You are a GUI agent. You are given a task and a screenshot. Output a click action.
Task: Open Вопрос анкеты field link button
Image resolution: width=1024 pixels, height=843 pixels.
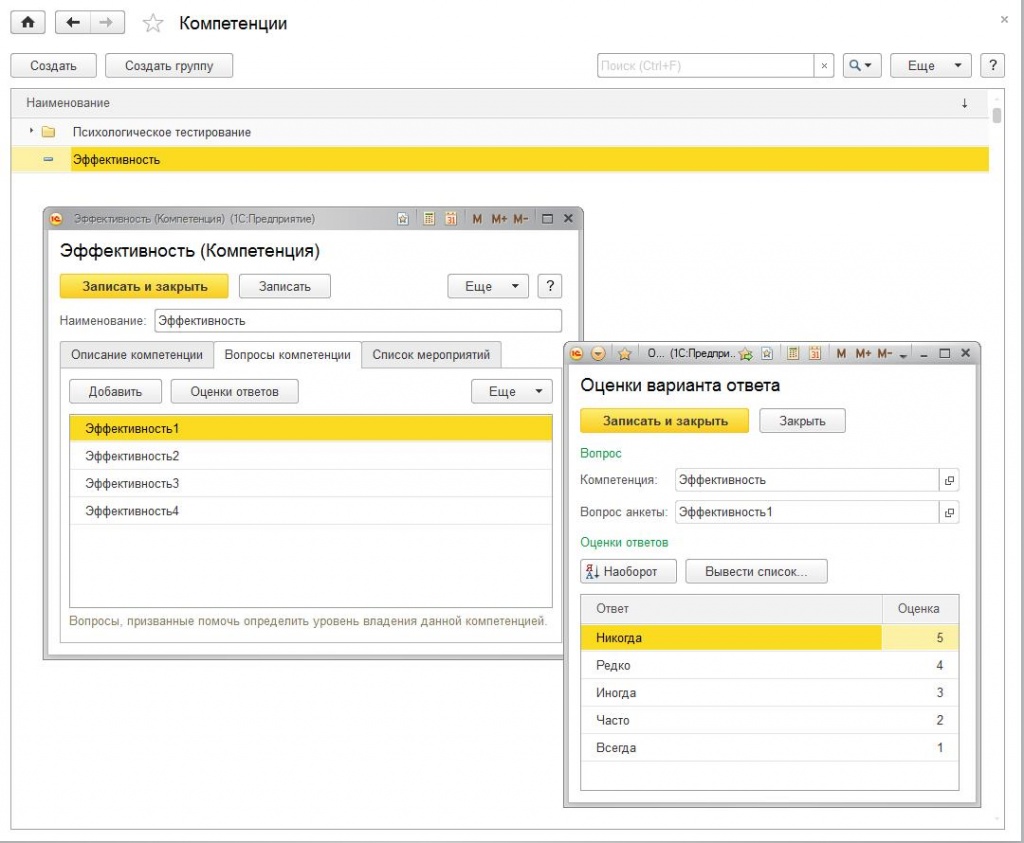(949, 513)
